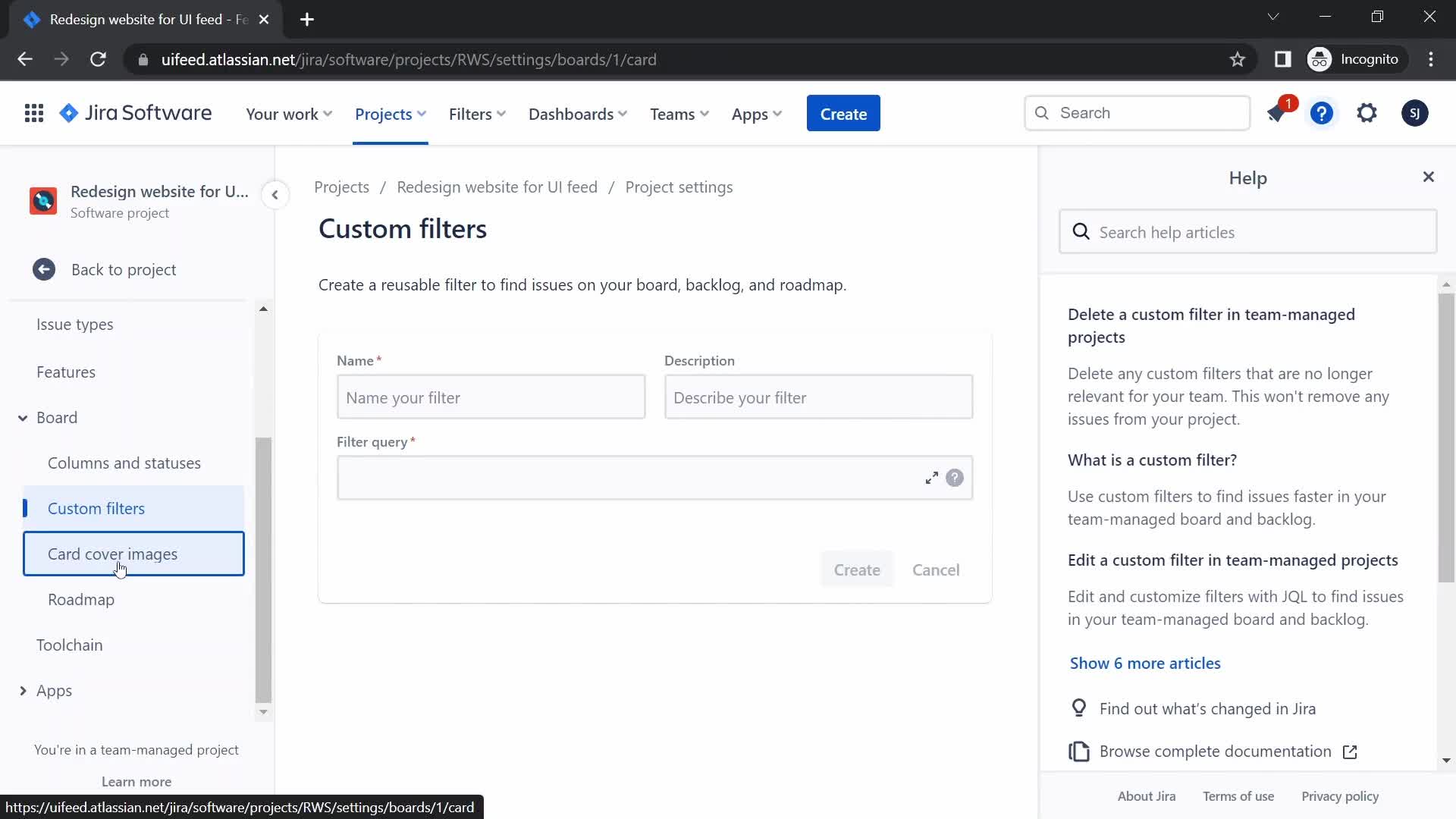Expand the filter query editor
Viewport: 1456px width, 819px height.
(x=932, y=478)
